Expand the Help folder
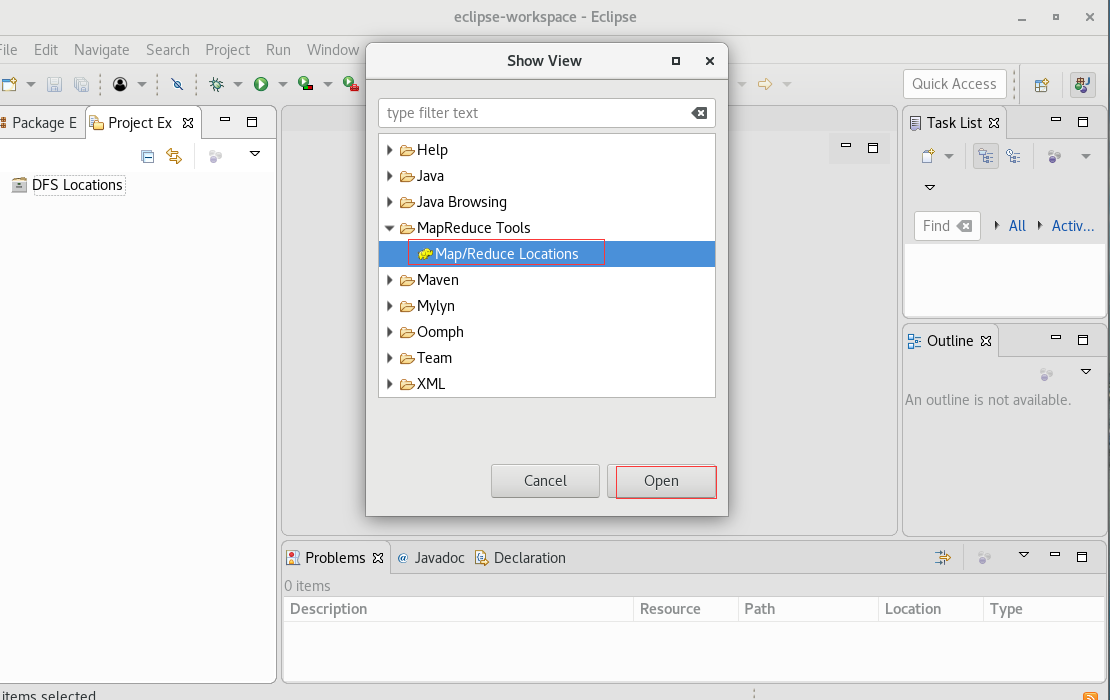This screenshot has height=700, width=1110. pyautogui.click(x=389, y=150)
